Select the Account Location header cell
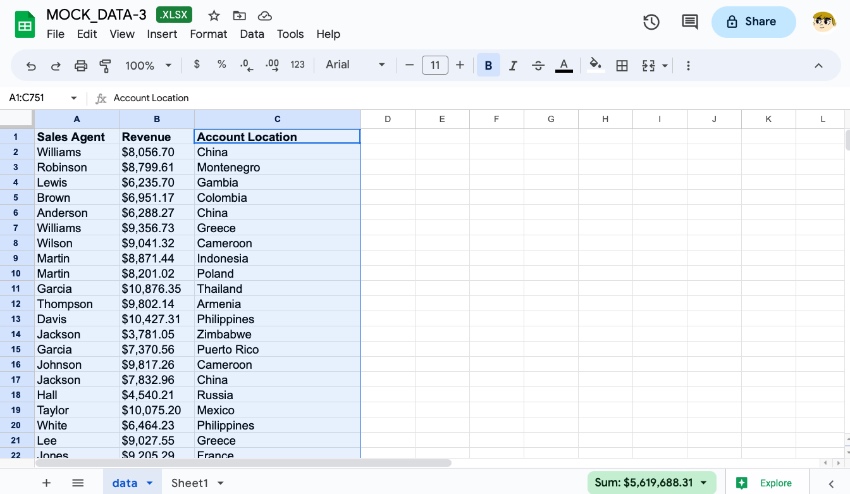The image size is (850, 494). pos(277,137)
